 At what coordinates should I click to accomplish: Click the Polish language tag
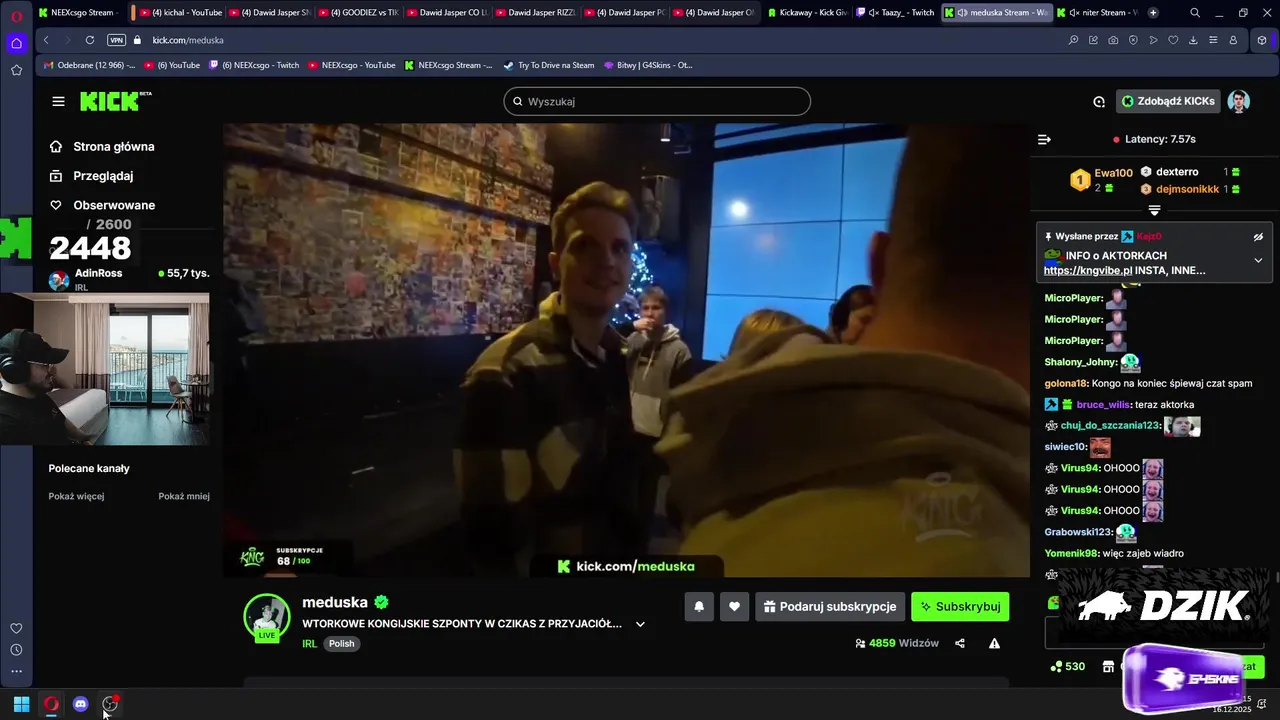pos(342,643)
